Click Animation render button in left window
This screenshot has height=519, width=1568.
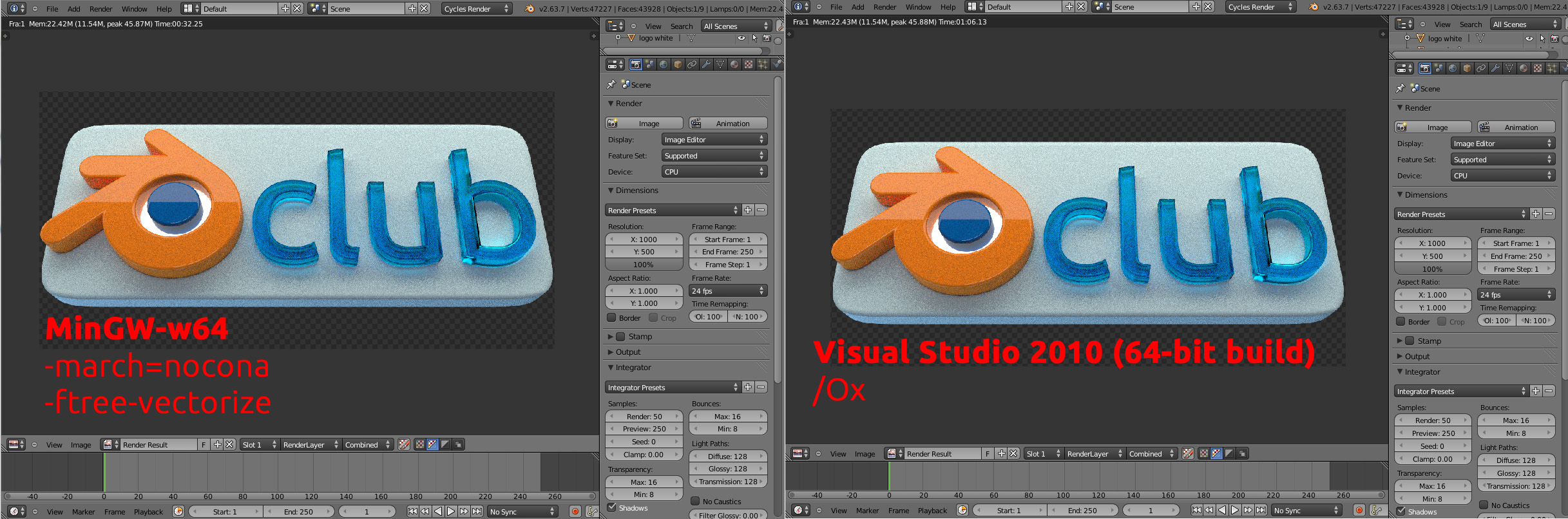coord(728,123)
